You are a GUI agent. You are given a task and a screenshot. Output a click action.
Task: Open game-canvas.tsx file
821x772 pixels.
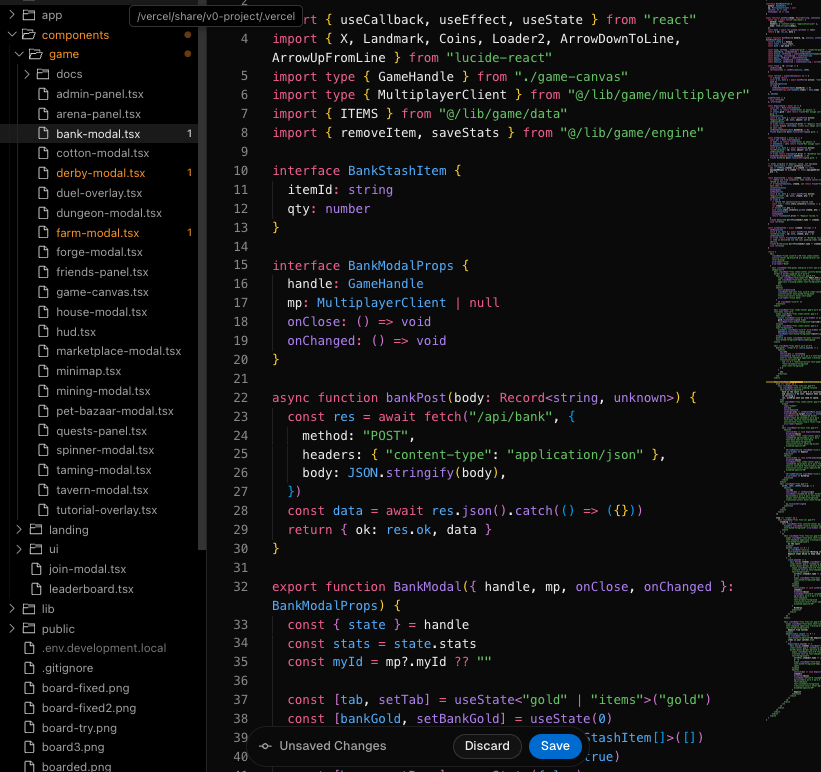click(102, 292)
